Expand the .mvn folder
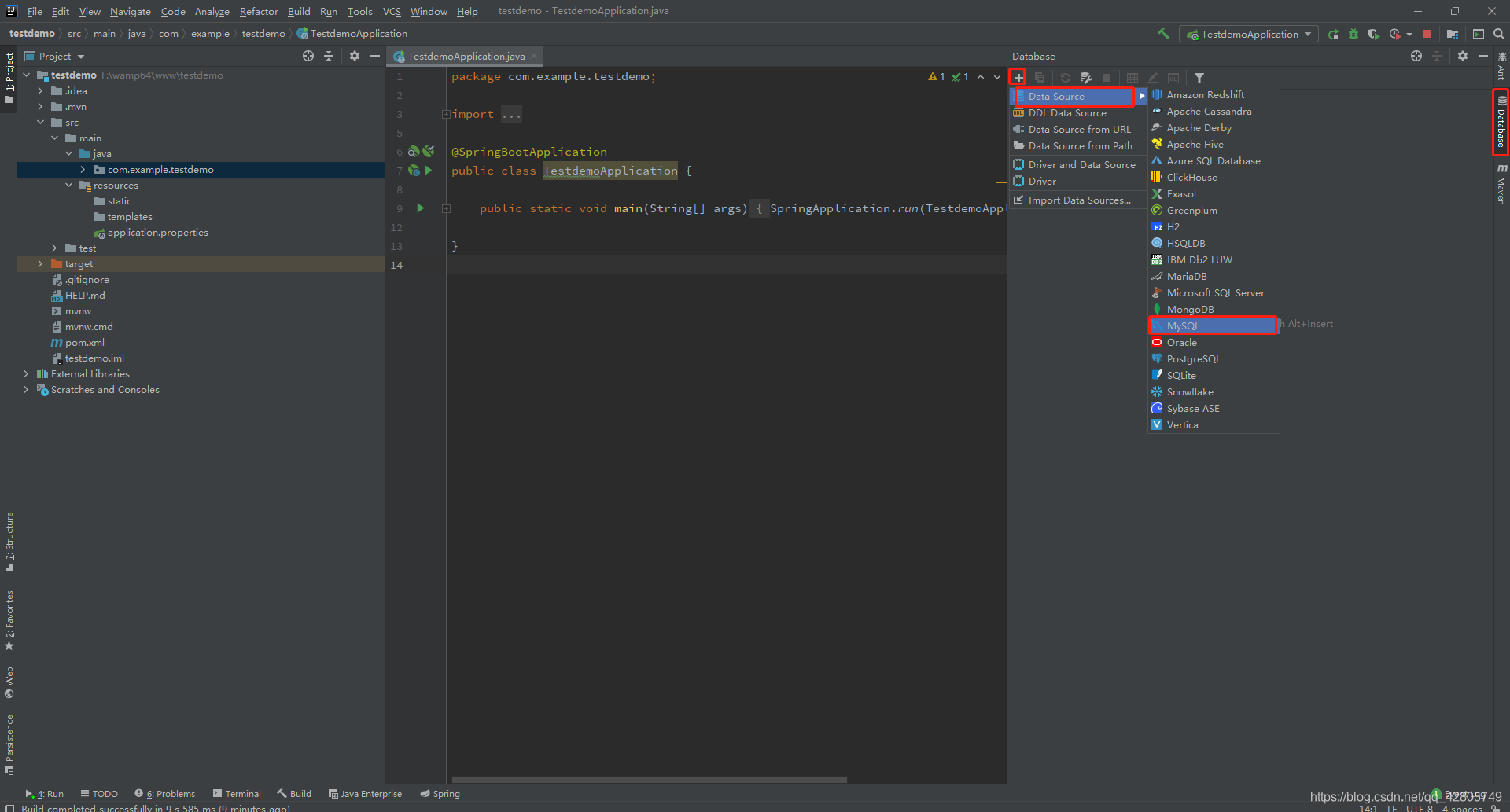The image size is (1510, 812). click(40, 107)
